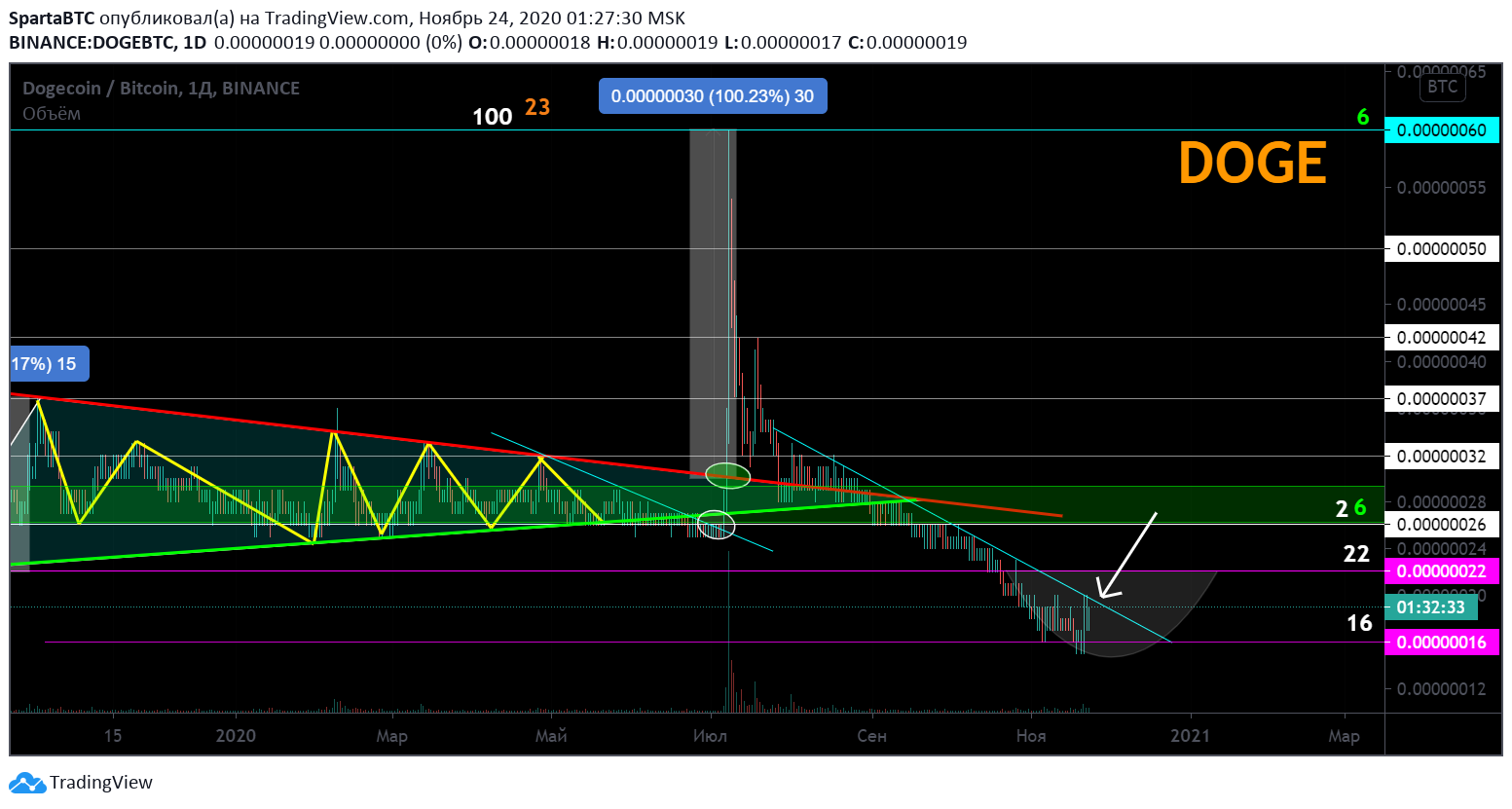Click the white '100' annotation label

pyautogui.click(x=492, y=117)
